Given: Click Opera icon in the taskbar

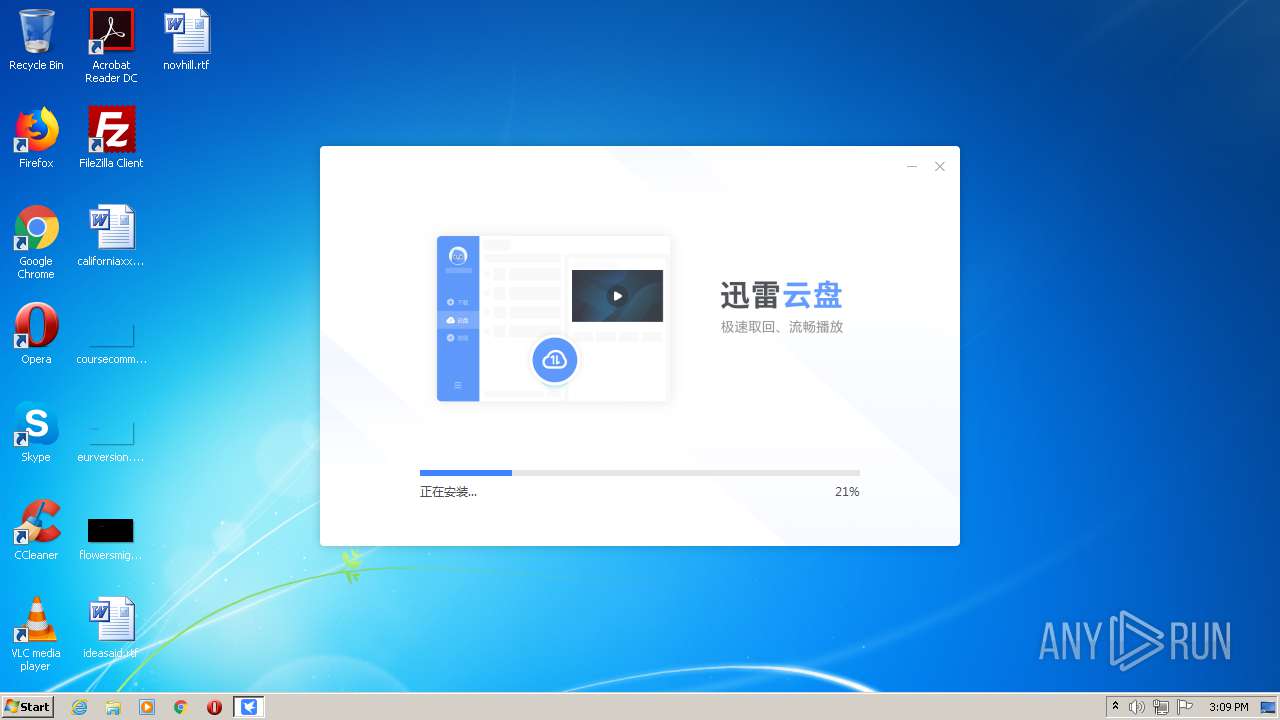Looking at the screenshot, I should click(214, 707).
